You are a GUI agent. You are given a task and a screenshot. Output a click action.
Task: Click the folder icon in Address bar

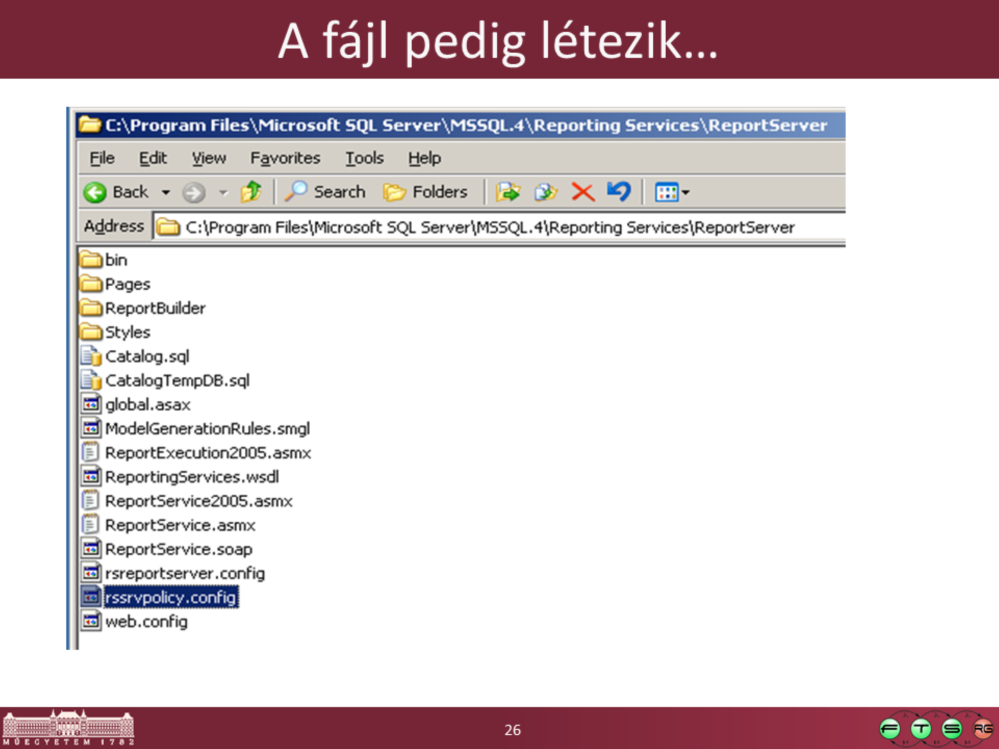168,227
